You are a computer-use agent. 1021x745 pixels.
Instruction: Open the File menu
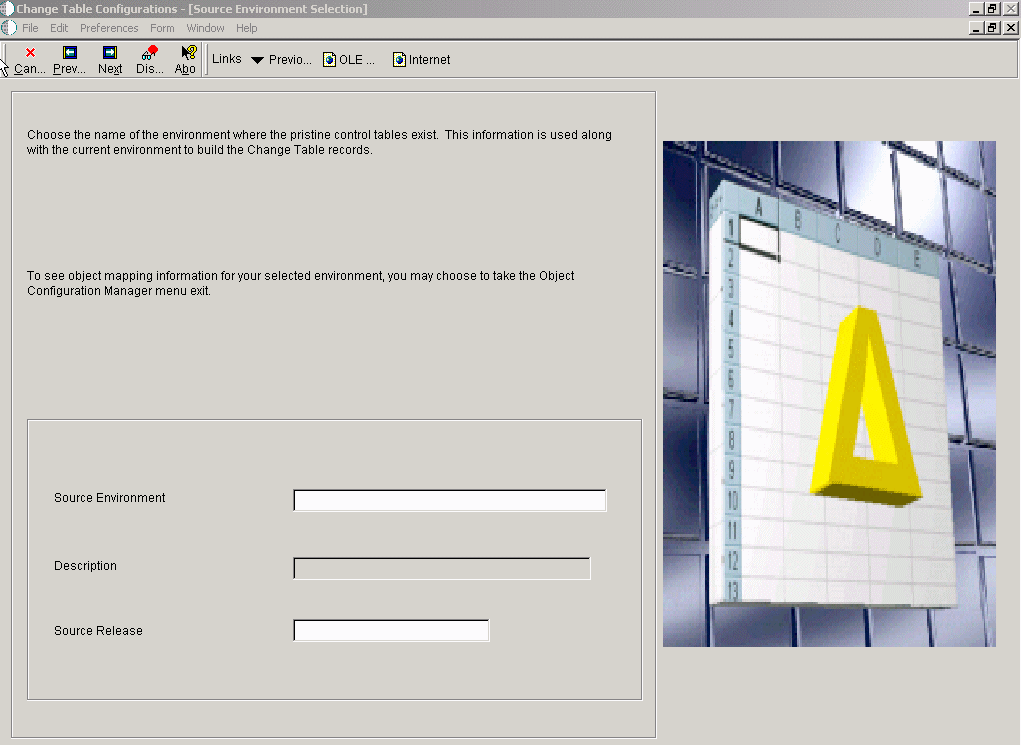30,28
